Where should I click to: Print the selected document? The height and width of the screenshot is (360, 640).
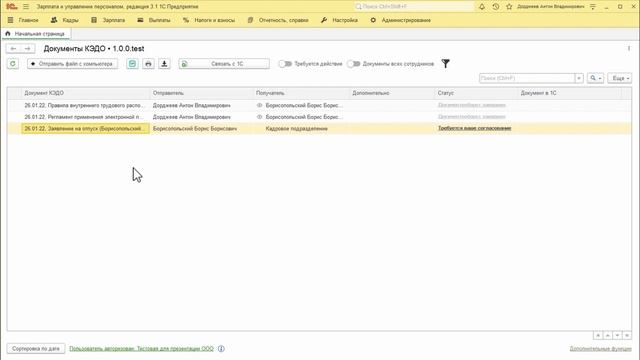pos(148,64)
